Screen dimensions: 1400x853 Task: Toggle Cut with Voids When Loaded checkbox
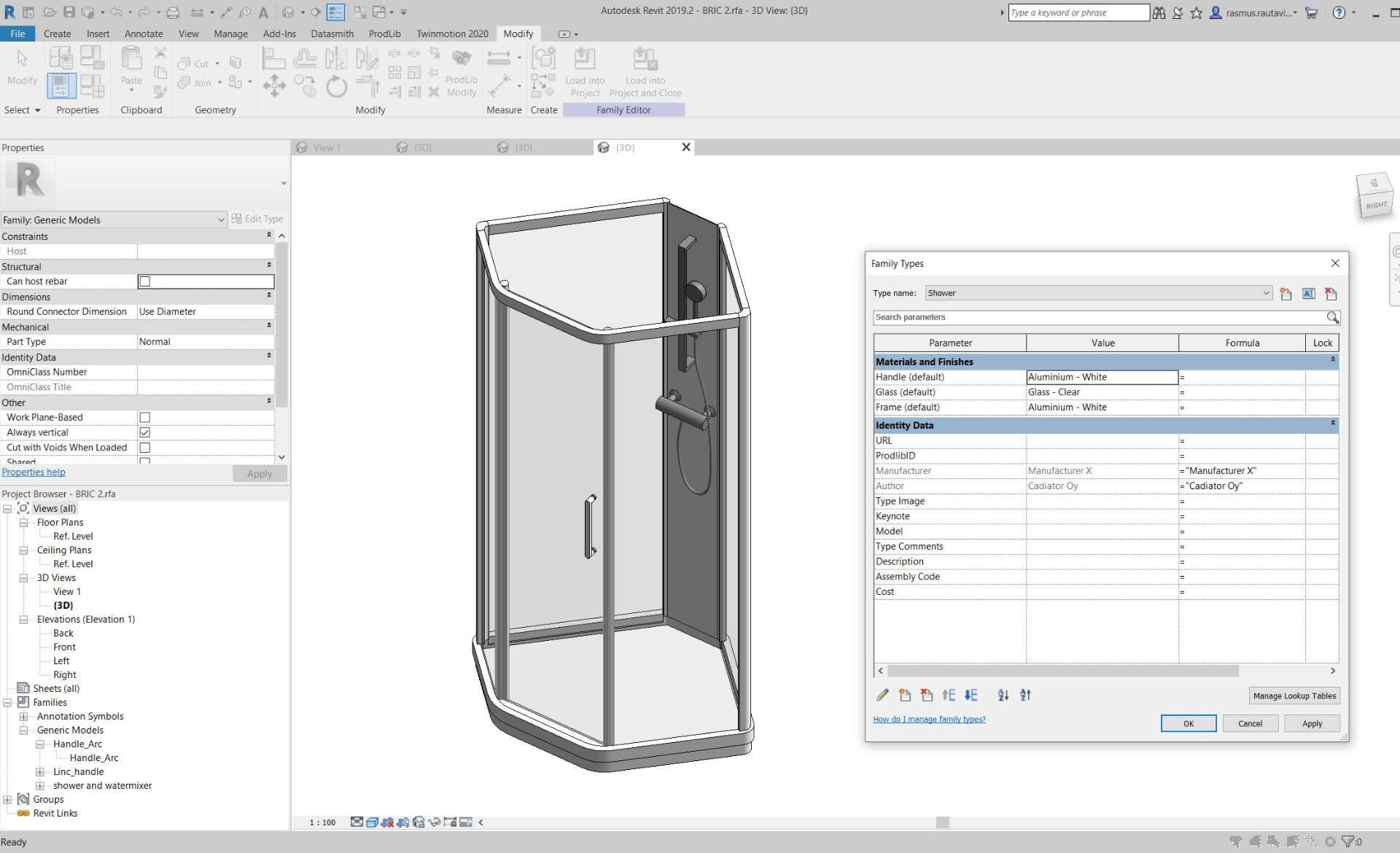[144, 448]
